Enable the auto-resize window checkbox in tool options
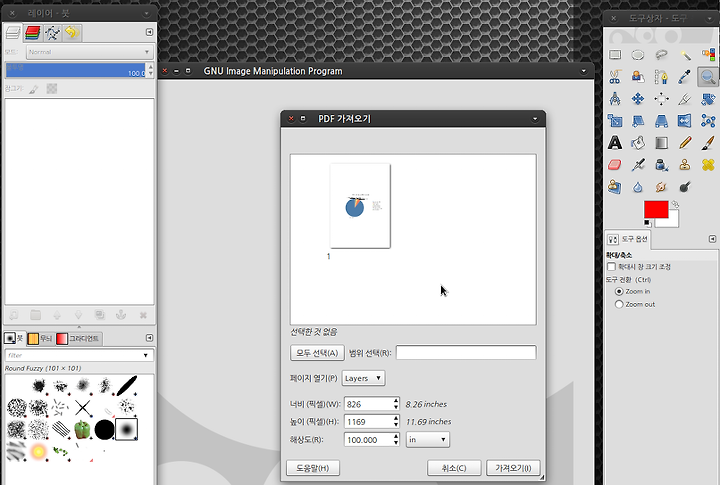The width and height of the screenshot is (720, 485). tap(611, 267)
